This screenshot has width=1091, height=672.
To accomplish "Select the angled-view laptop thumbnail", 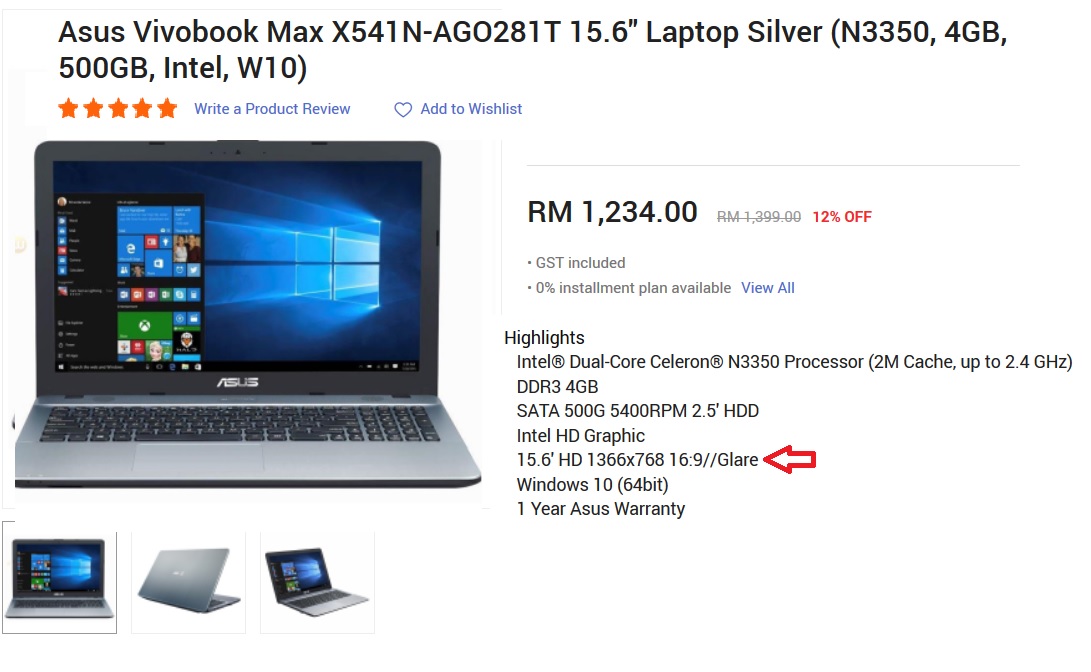I will coord(317,582).
